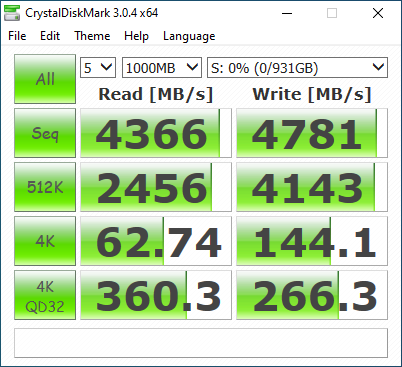402x367 pixels.
Task: Open the File menu
Action: point(17,36)
